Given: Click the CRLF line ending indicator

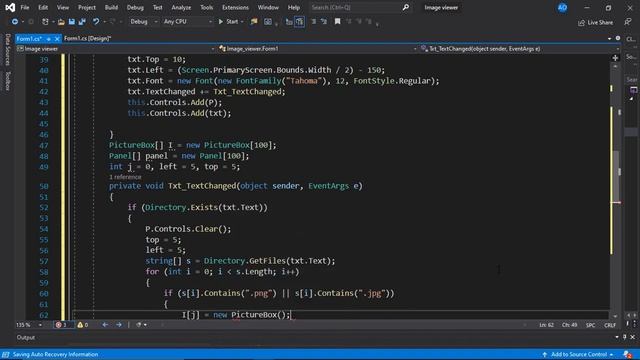Looking at the screenshot, I should point(610,325).
